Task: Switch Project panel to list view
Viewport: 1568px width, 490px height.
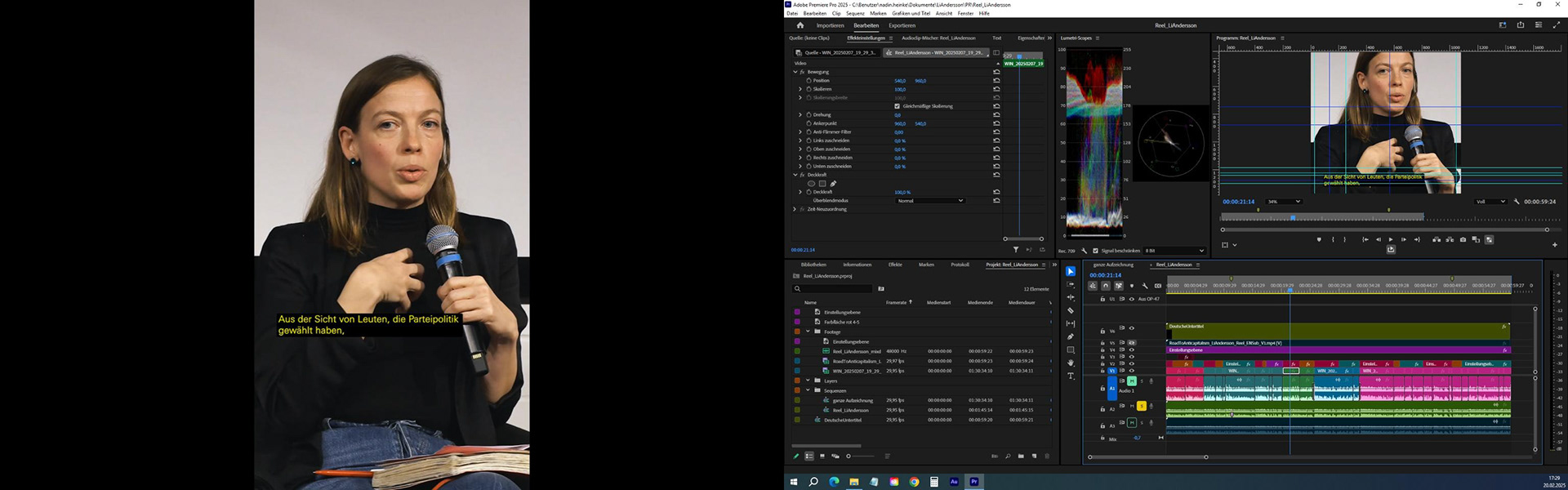Action: pyautogui.click(x=809, y=457)
